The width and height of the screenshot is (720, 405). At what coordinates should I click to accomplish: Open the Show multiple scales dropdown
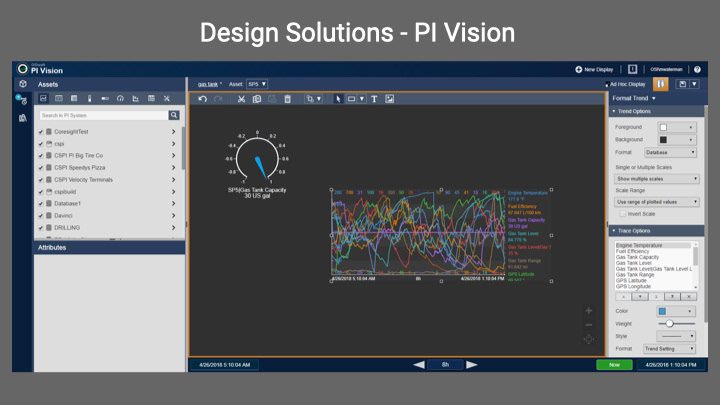pyautogui.click(x=657, y=179)
